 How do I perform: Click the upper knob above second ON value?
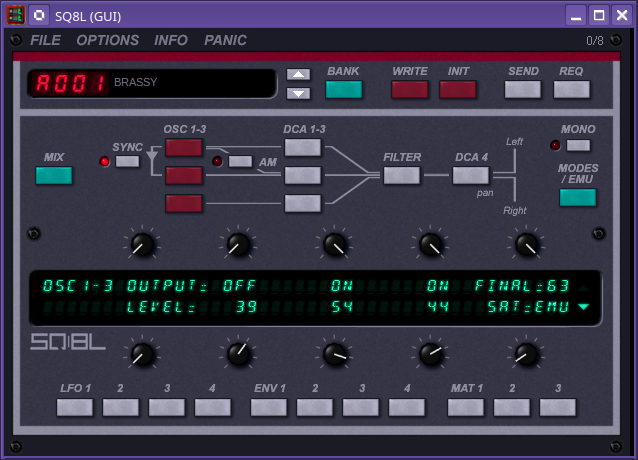(x=430, y=244)
